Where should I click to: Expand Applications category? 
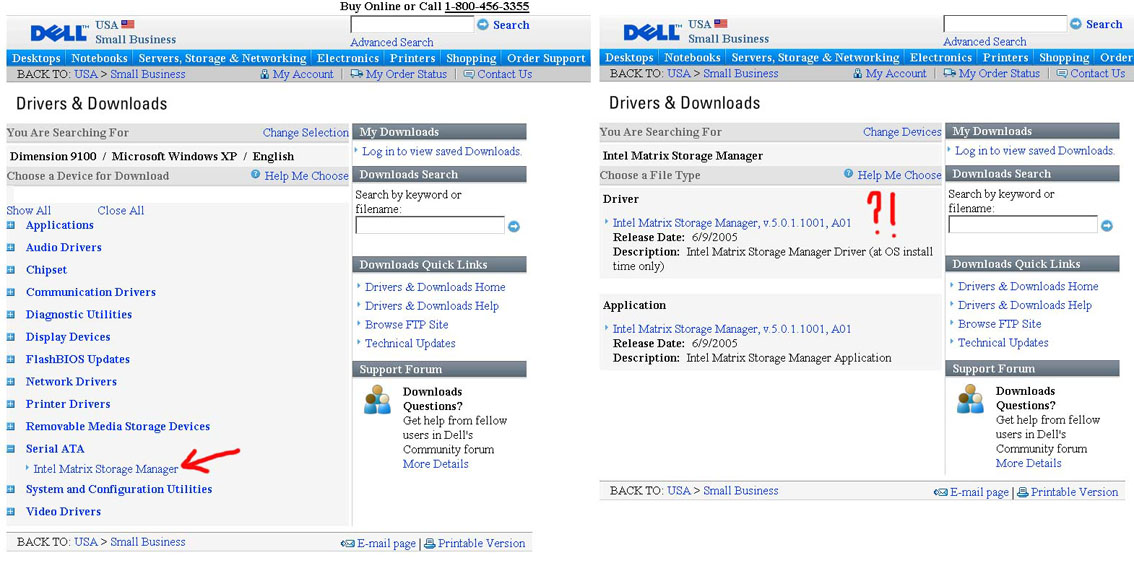click(x=11, y=225)
